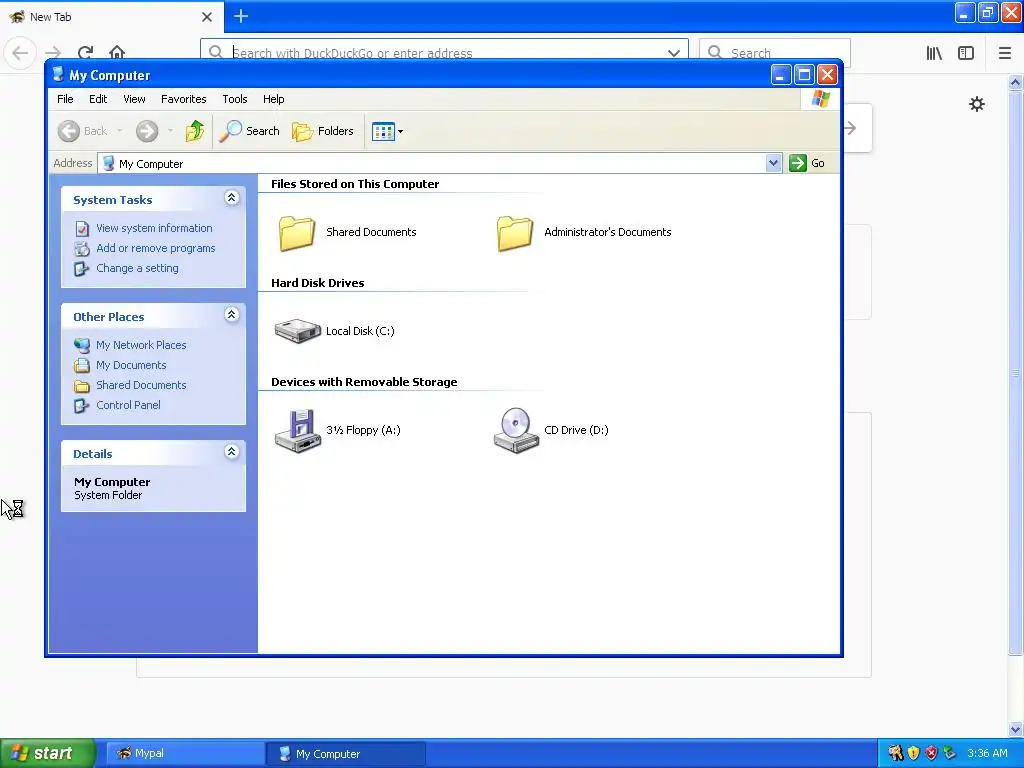The image size is (1024, 768).
Task: Collapse the Other Places panel
Action: pos(231,315)
